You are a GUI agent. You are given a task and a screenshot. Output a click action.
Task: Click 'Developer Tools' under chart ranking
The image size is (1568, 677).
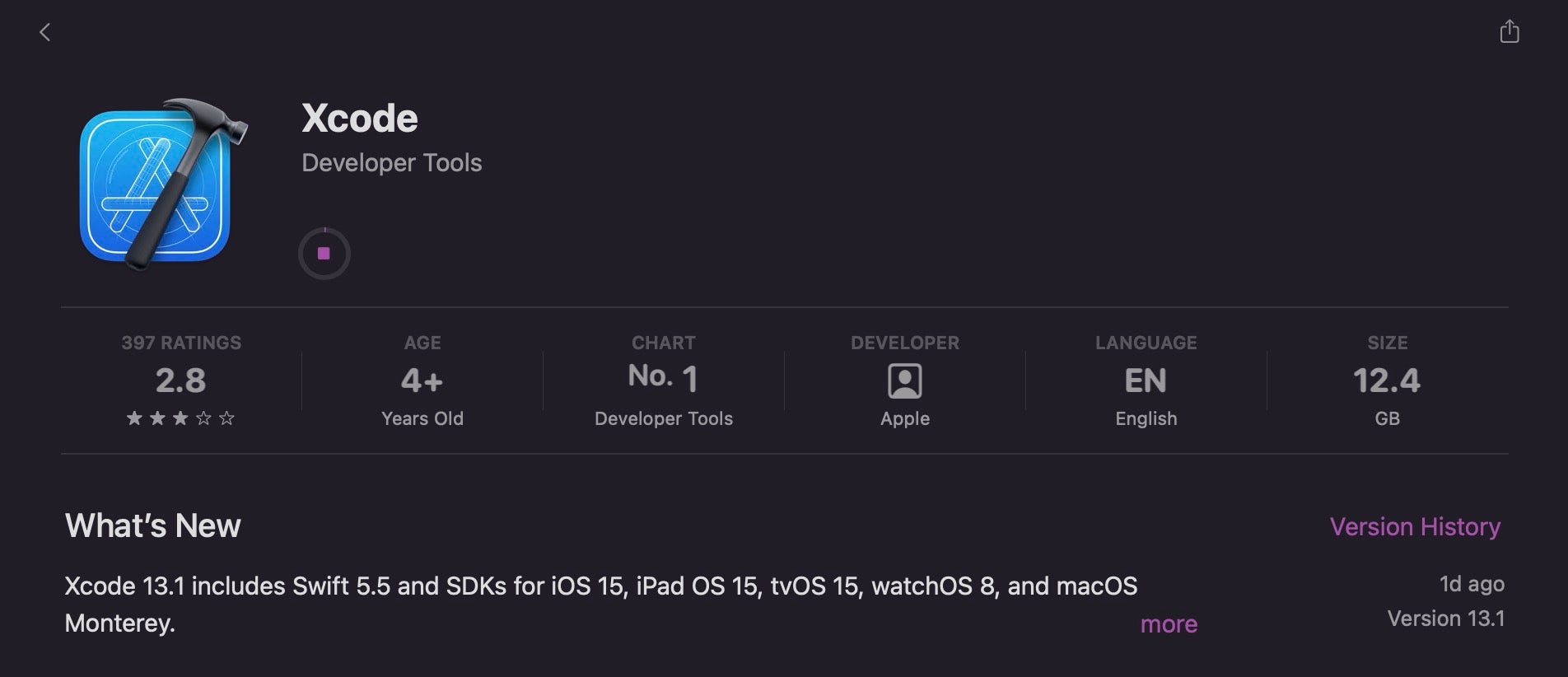point(663,418)
